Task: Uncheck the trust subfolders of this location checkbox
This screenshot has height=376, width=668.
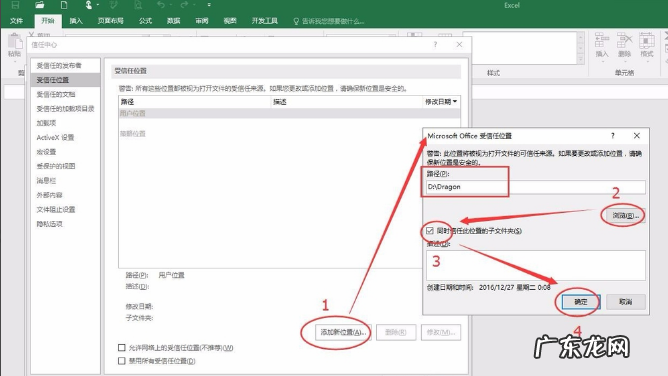Action: (x=430, y=231)
